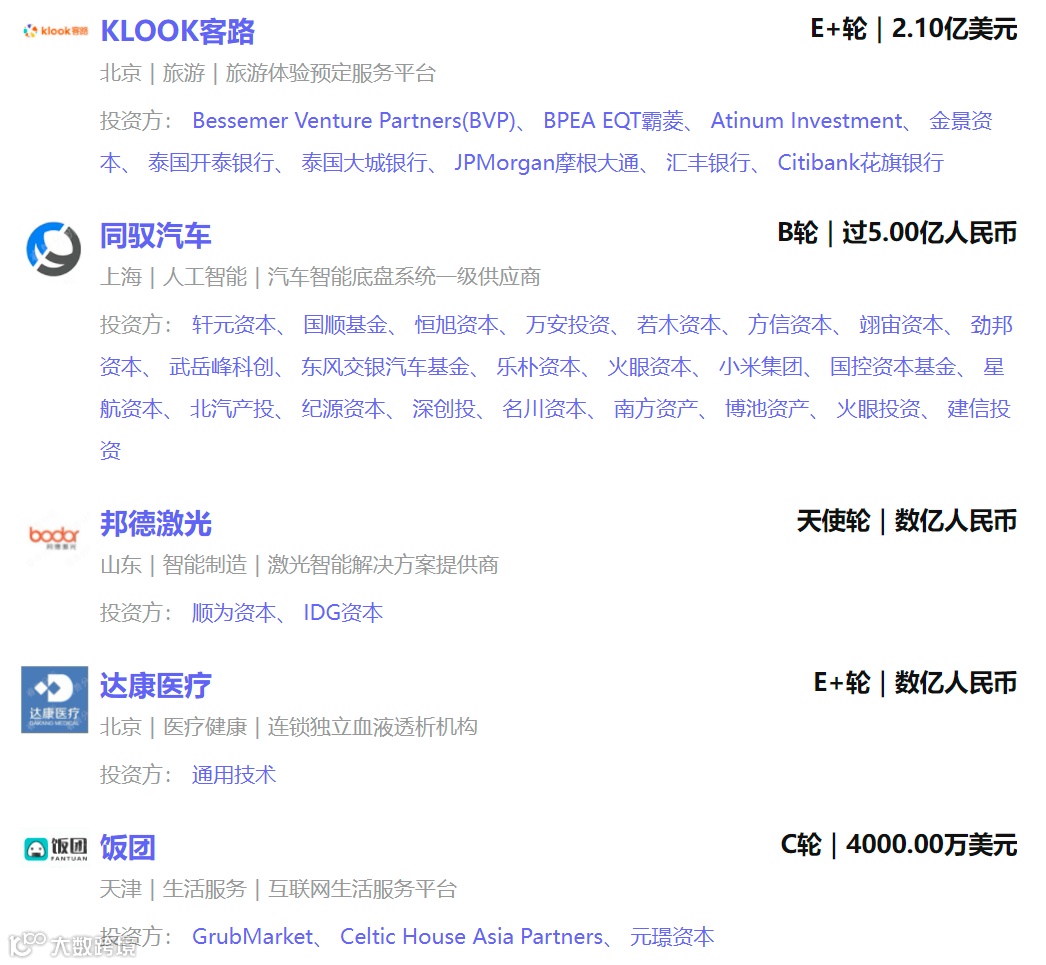Open investor 泰国开泰银行

tap(211, 163)
